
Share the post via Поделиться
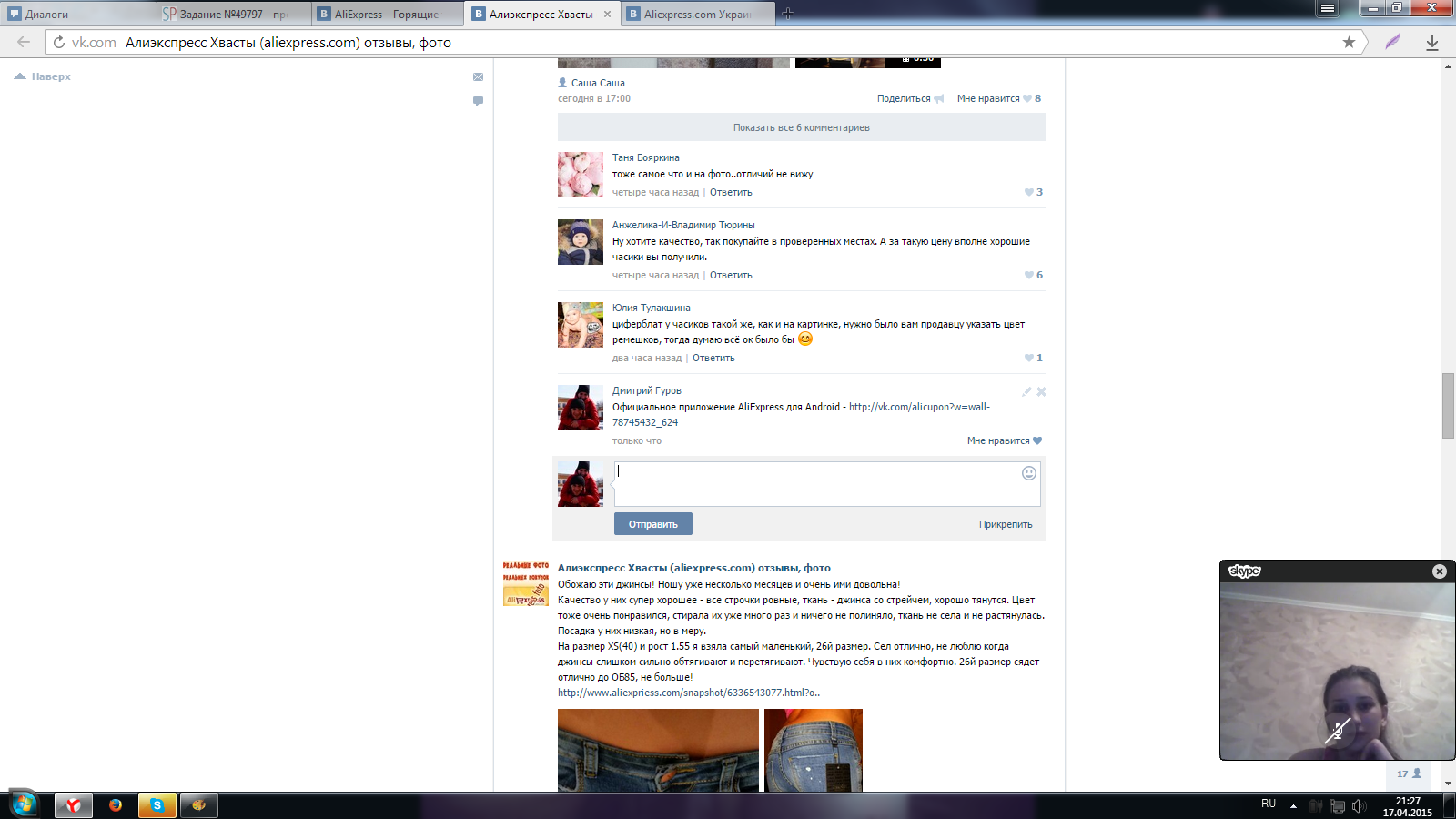coord(910,98)
